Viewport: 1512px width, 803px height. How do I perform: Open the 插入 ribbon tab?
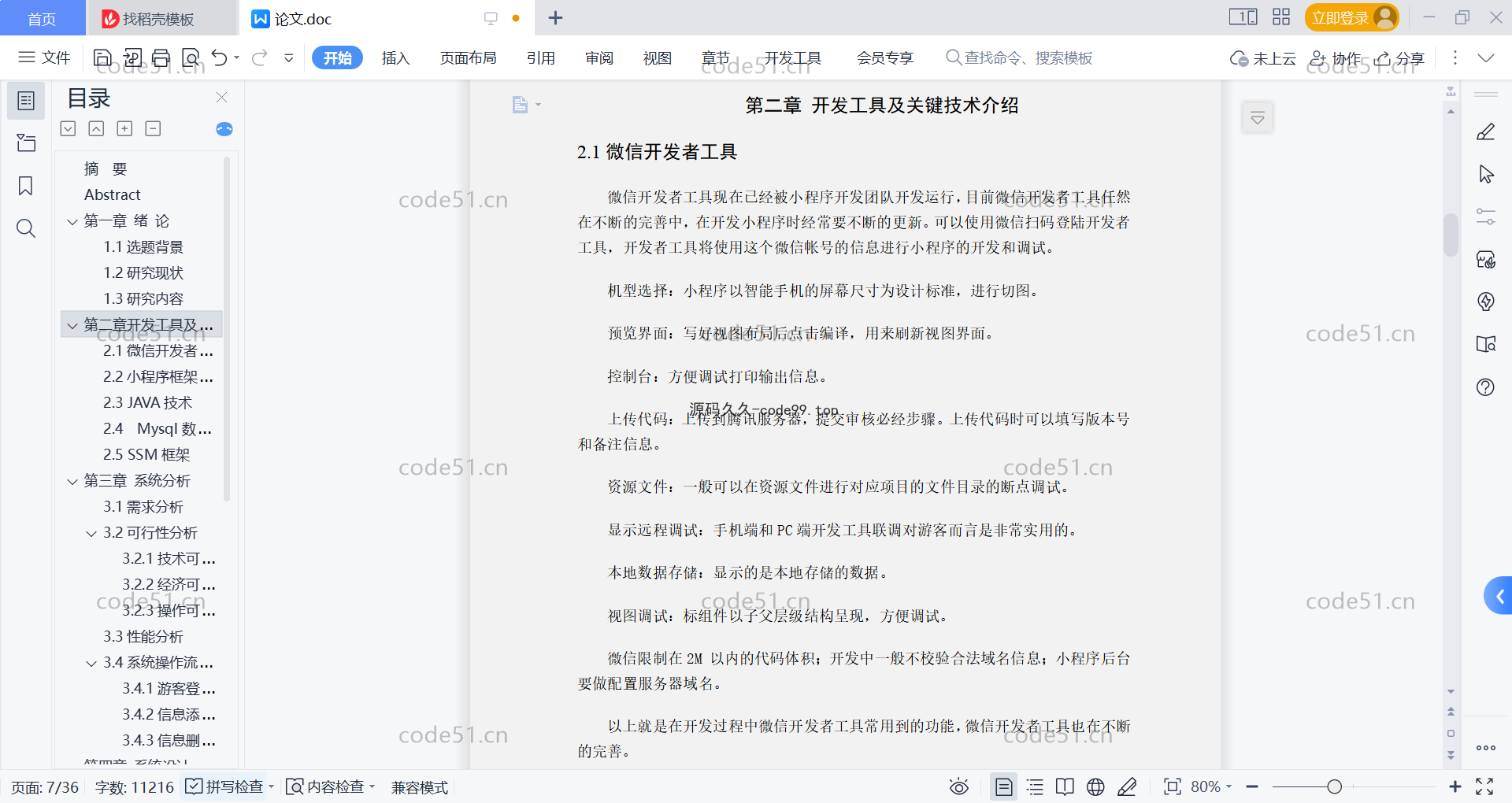pos(395,57)
